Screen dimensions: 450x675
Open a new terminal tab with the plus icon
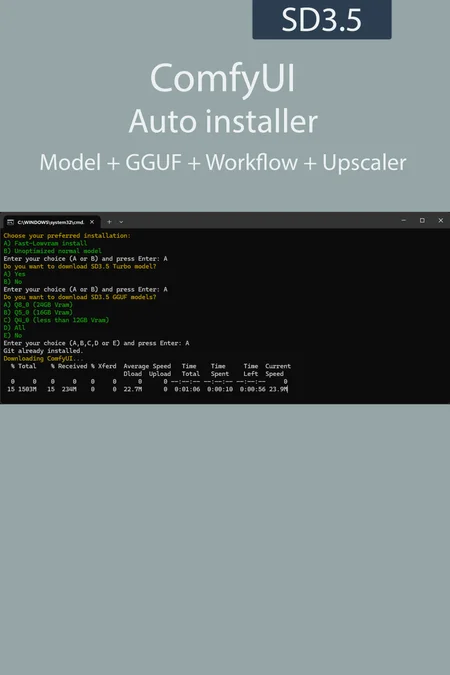[x=109, y=222]
